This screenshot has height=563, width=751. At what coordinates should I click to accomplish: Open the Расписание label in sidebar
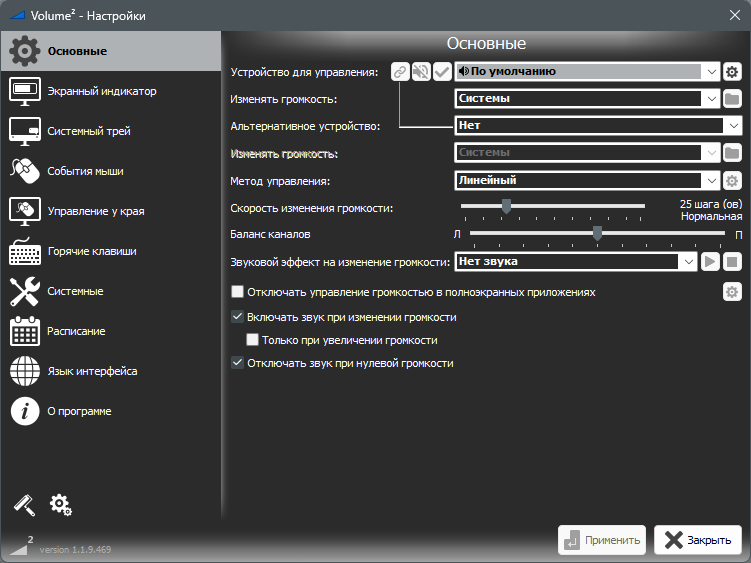point(76,331)
